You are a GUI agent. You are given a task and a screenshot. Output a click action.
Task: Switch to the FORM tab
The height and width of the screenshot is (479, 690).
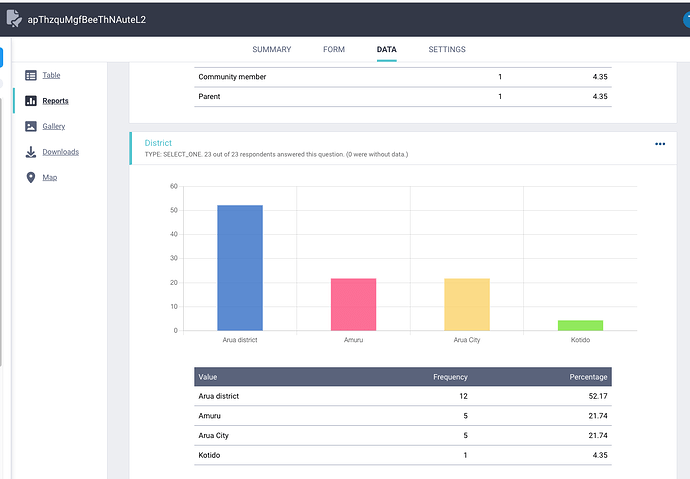pyautogui.click(x=334, y=49)
